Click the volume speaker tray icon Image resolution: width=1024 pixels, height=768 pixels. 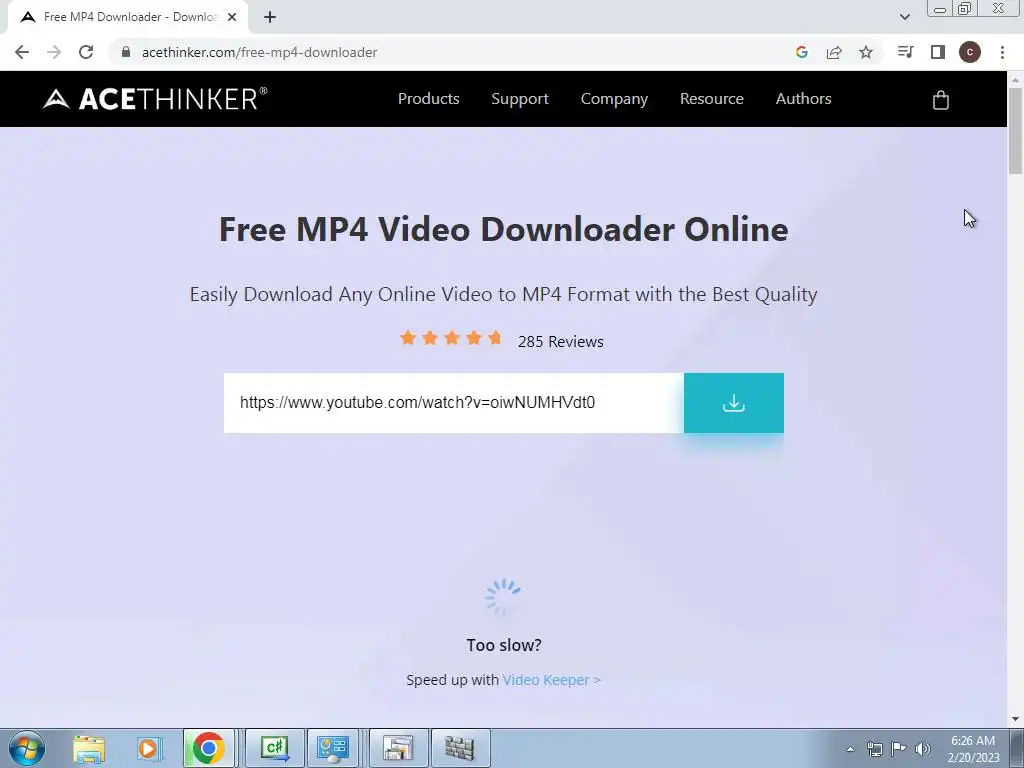(923, 749)
